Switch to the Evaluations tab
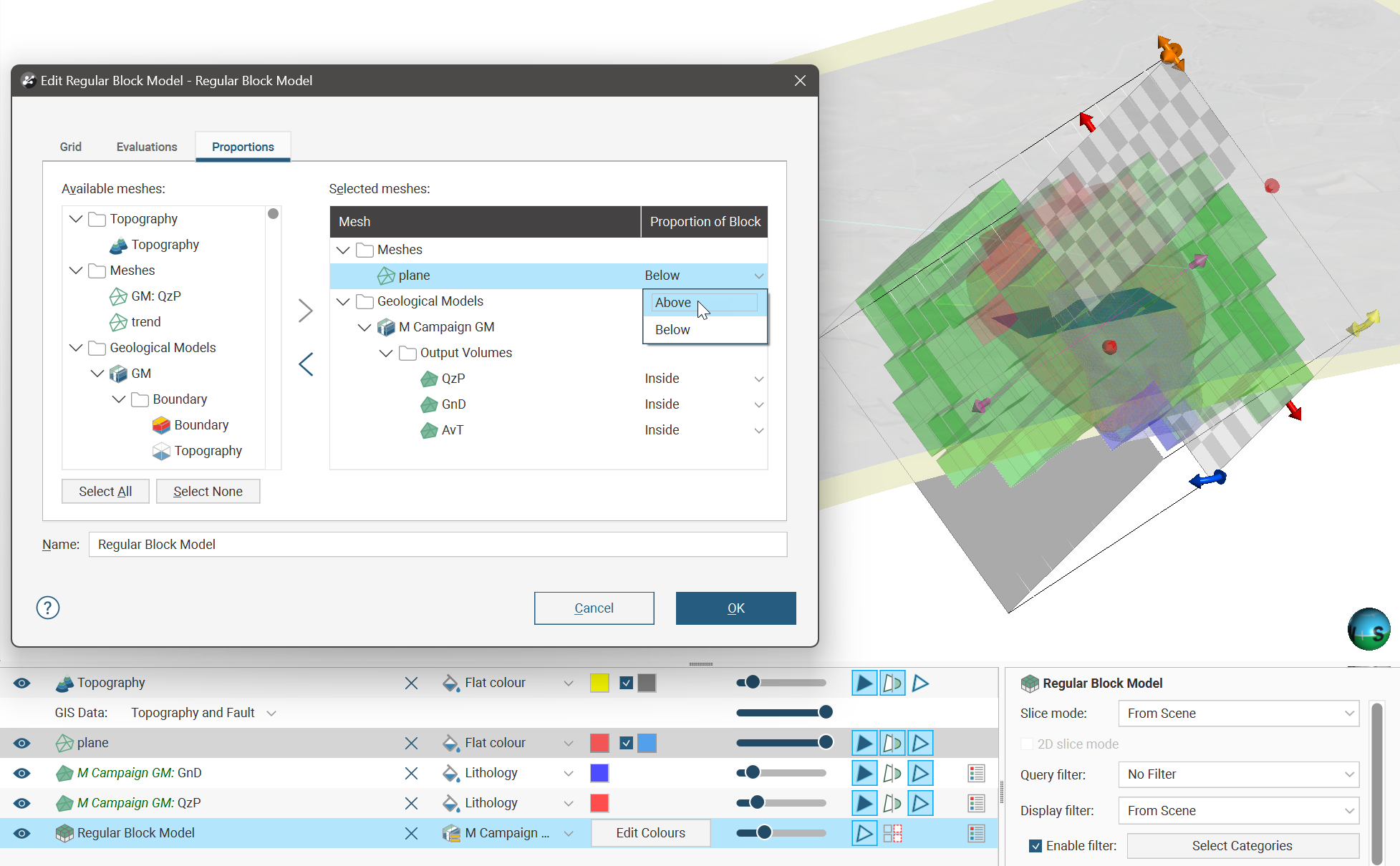Screen dimensions: 1400x866 click(147, 147)
